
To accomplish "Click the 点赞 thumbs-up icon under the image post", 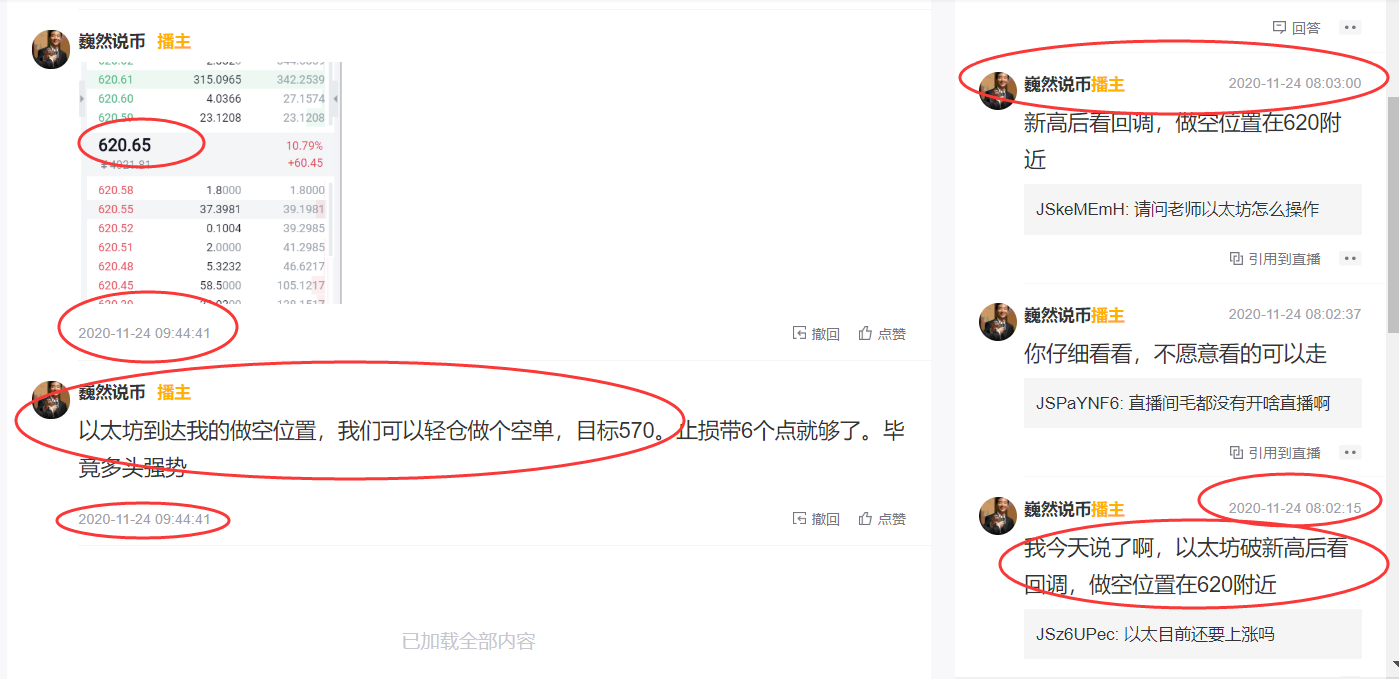I will pyautogui.click(x=865, y=334).
